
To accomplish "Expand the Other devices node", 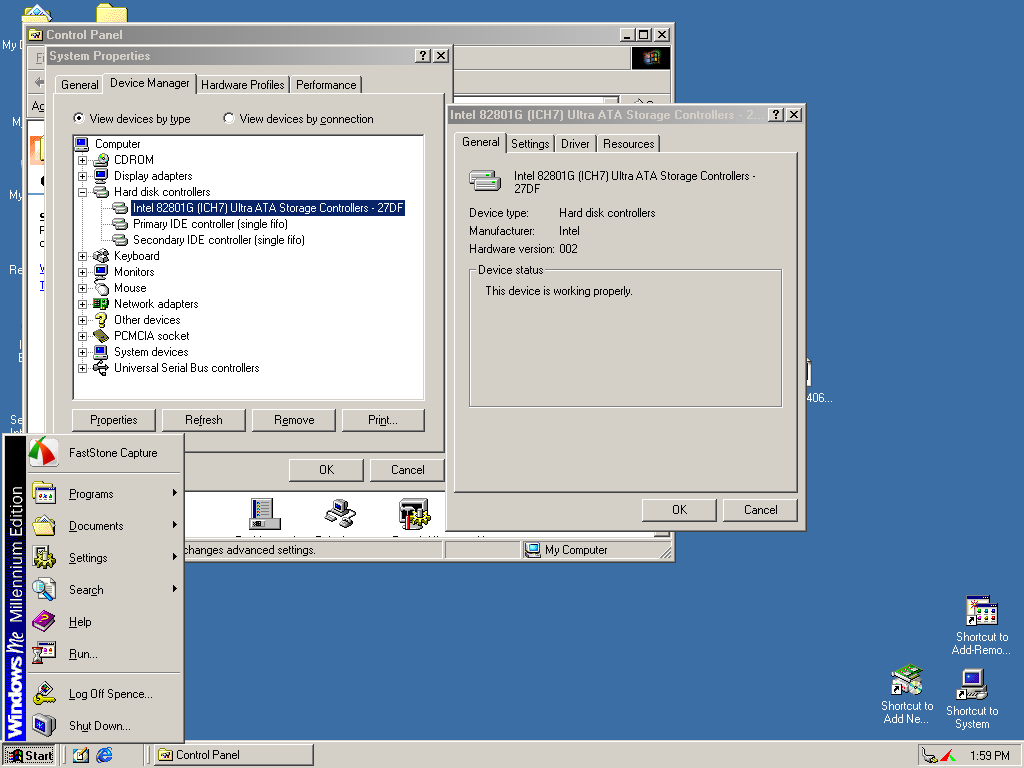I will click(x=82, y=320).
